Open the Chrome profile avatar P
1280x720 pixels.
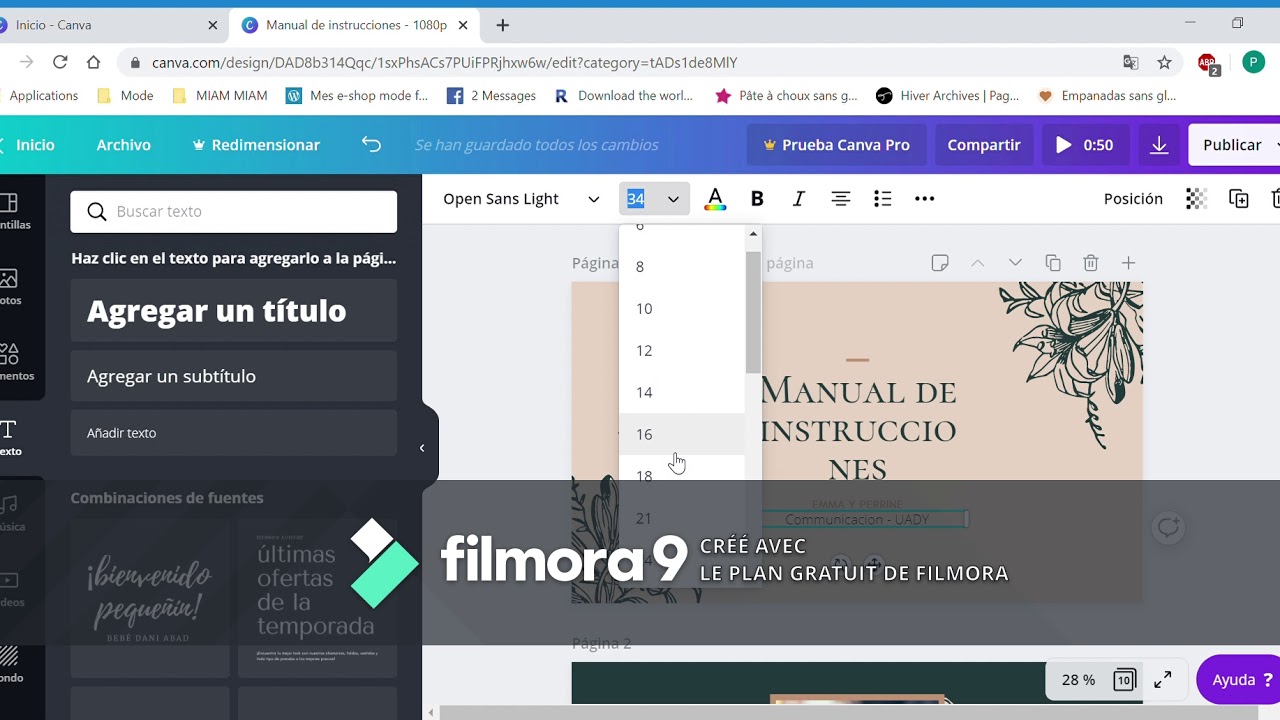1254,63
